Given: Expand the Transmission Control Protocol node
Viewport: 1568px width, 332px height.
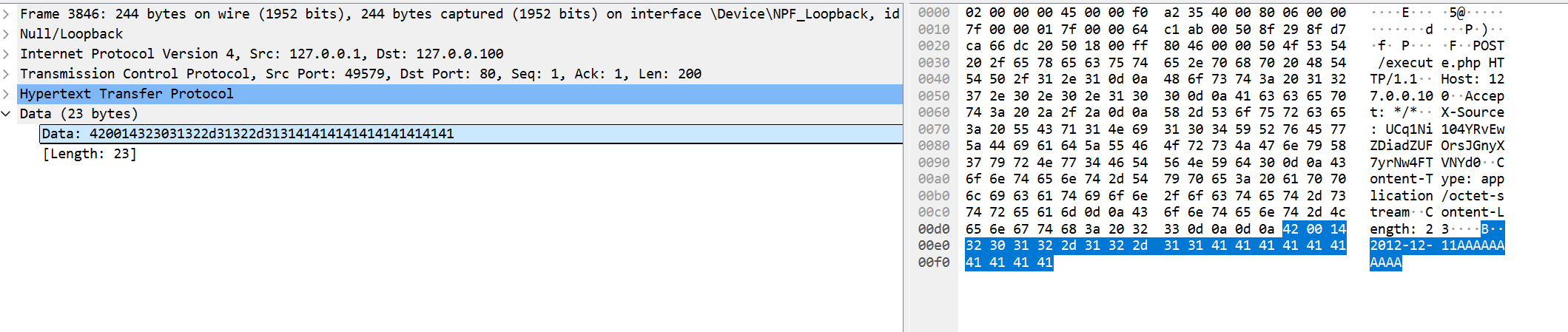Looking at the screenshot, I should (x=6, y=74).
